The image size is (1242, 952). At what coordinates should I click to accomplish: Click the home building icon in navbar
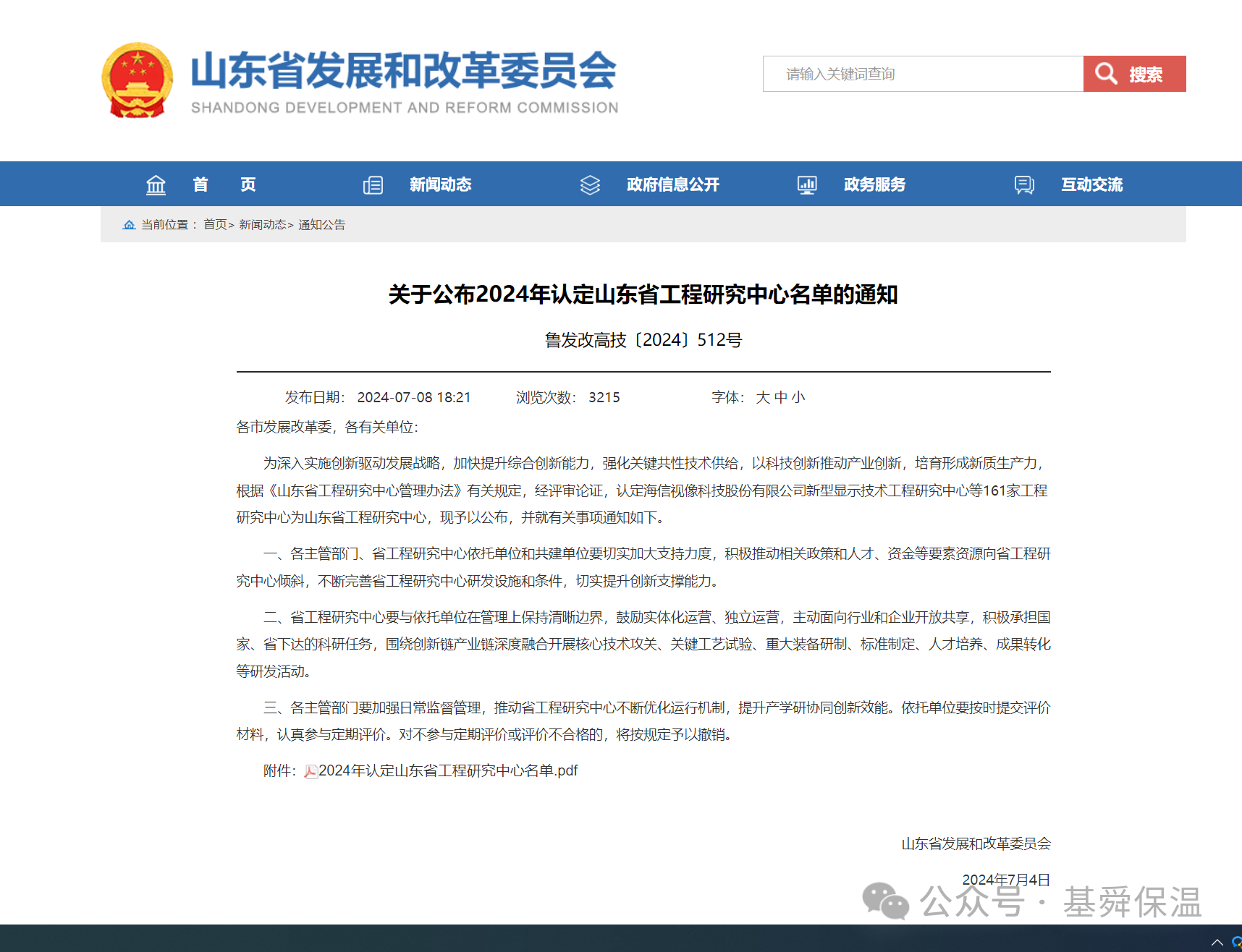pyautogui.click(x=156, y=185)
